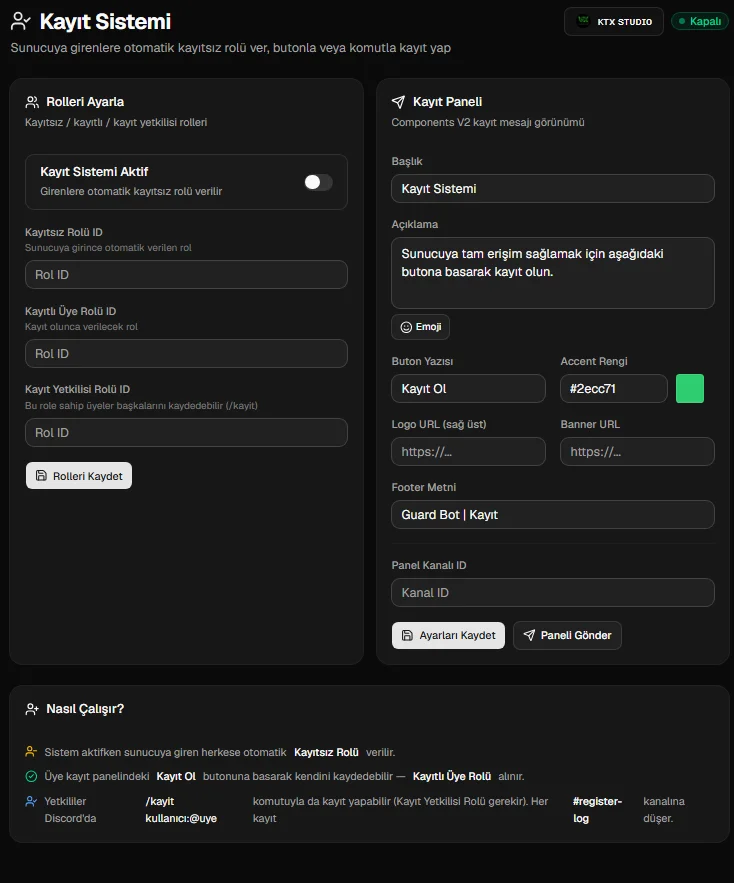This screenshot has height=883, width=734.
Task: Focus the Panel Kanalı ID field
Action: pyautogui.click(x=553, y=592)
